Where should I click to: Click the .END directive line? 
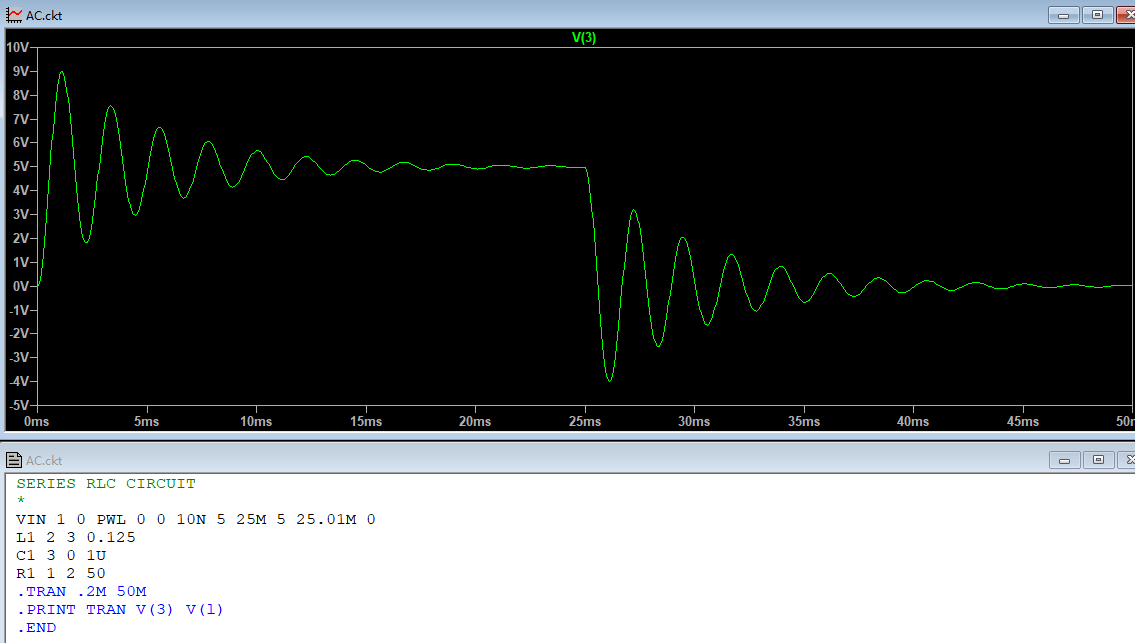pyautogui.click(x=36, y=628)
